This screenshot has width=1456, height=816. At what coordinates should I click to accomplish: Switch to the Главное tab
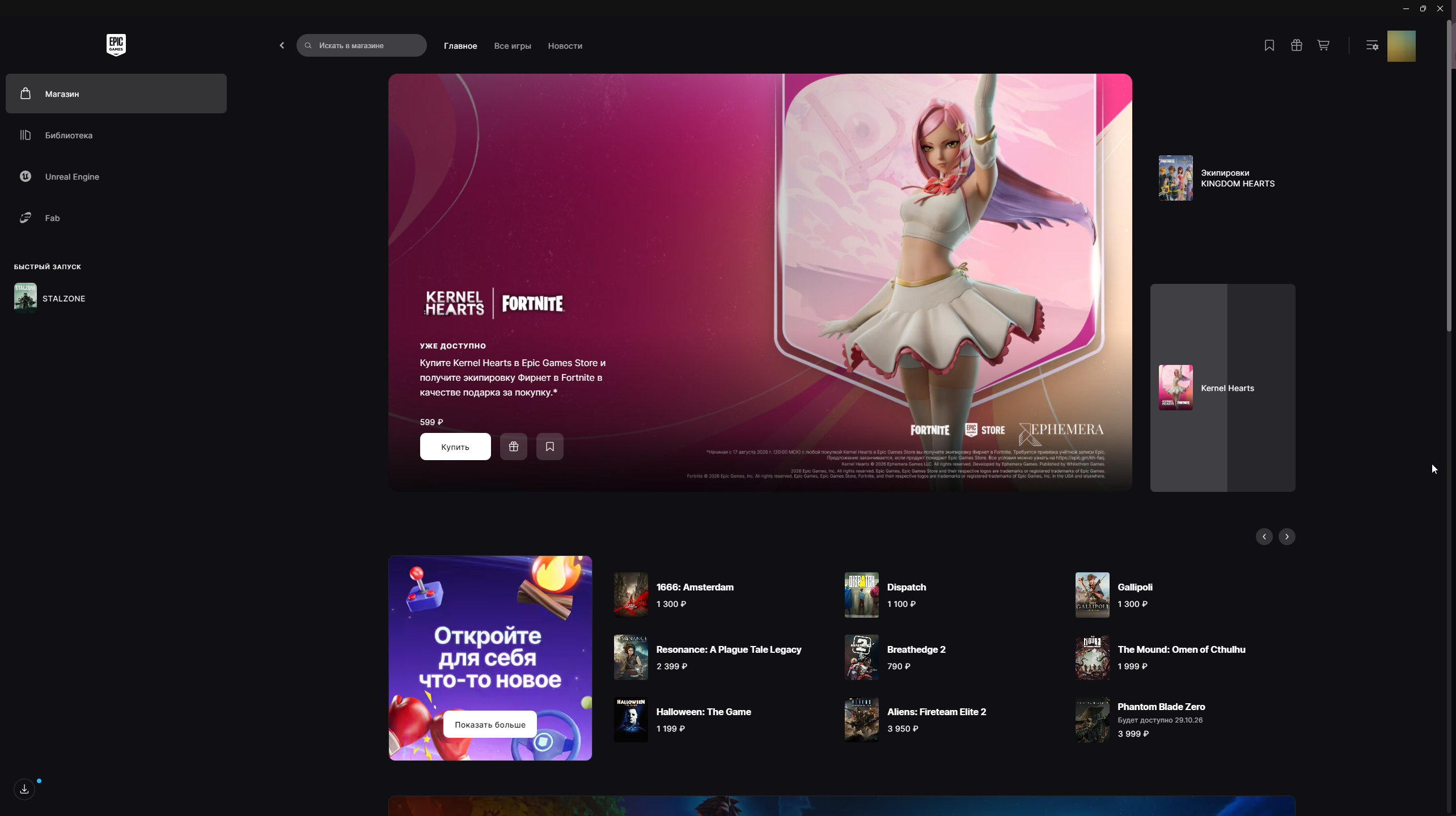(x=460, y=46)
